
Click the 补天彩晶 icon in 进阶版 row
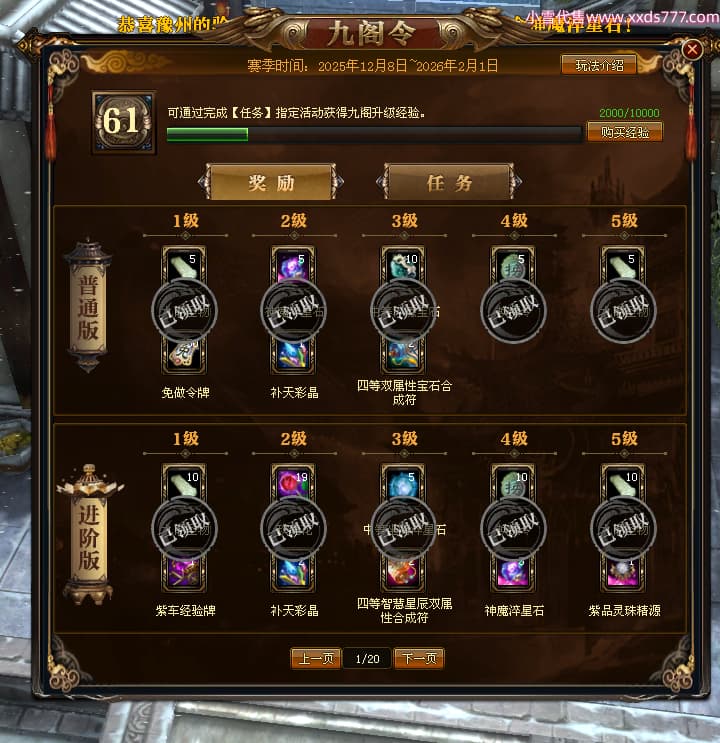293,573
